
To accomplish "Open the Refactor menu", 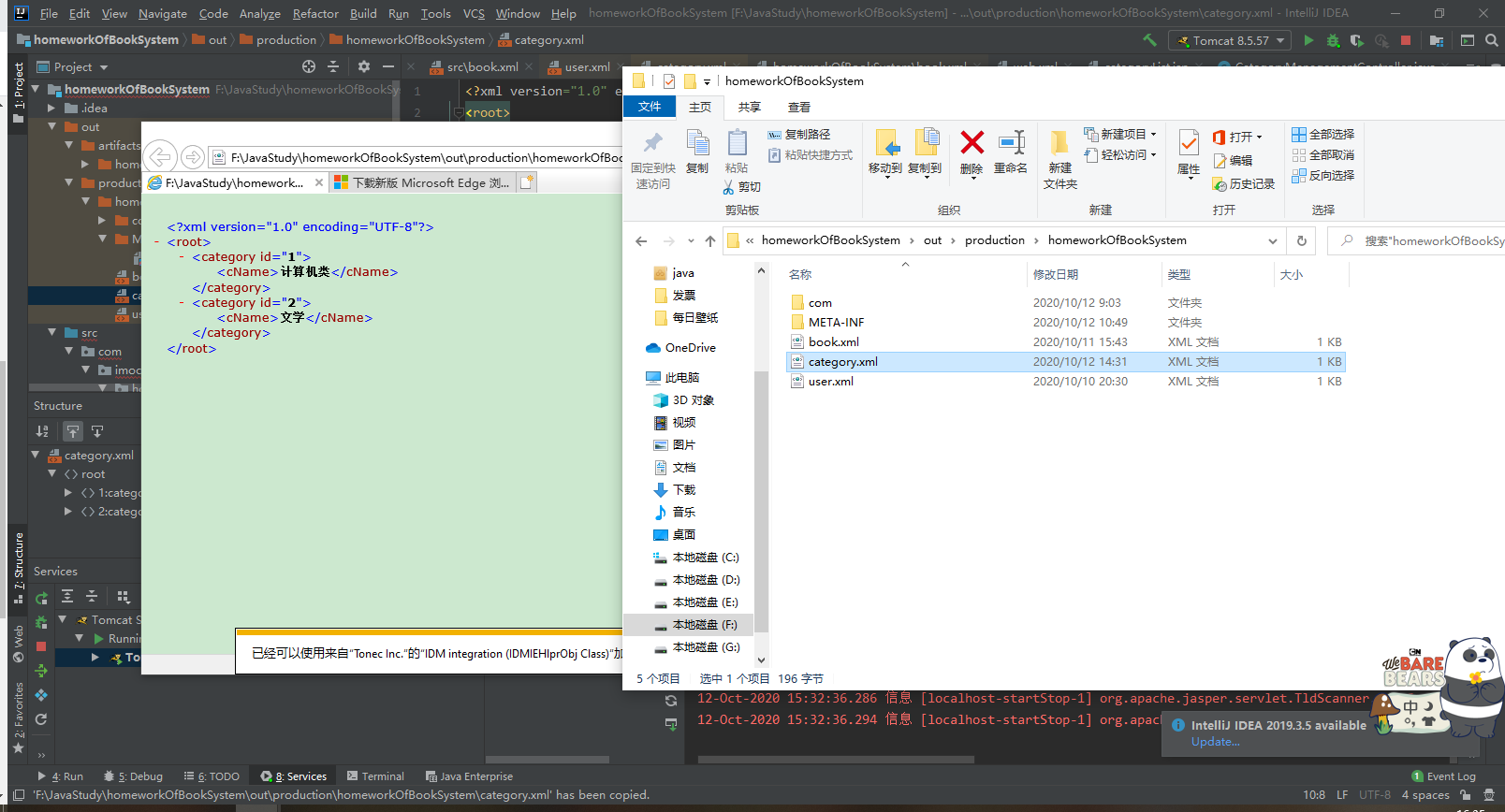I will [x=315, y=13].
